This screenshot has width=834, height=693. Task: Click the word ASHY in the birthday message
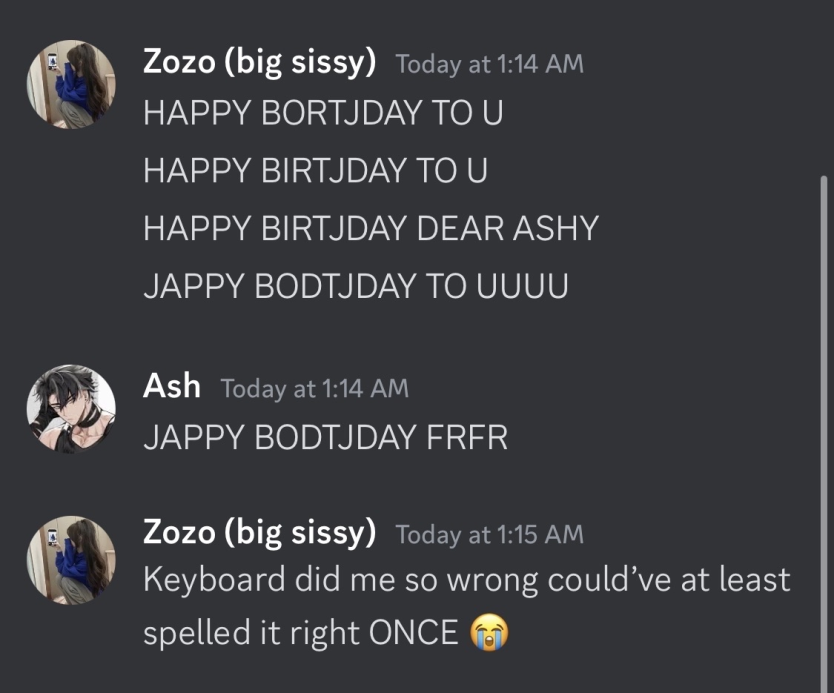tap(555, 229)
